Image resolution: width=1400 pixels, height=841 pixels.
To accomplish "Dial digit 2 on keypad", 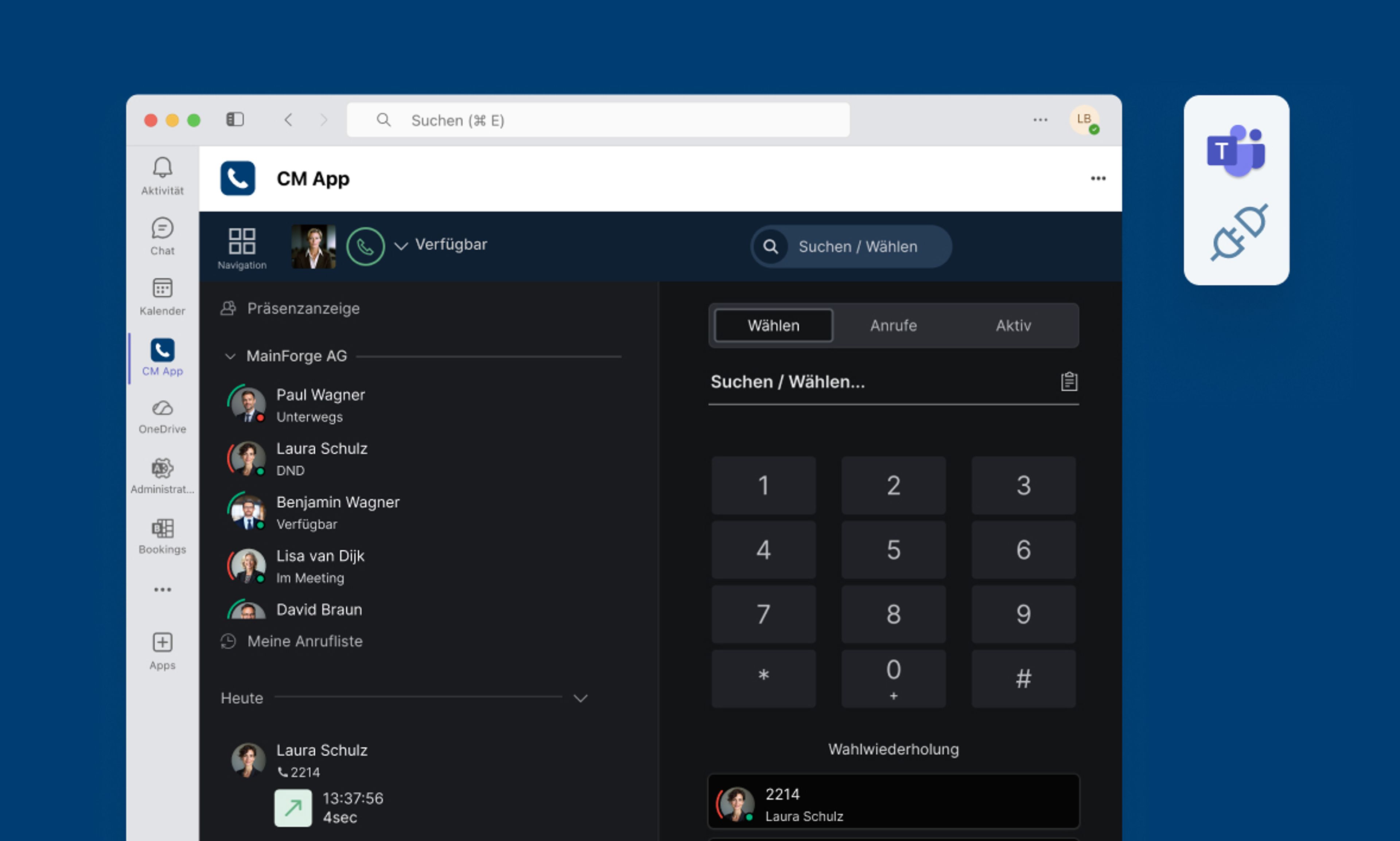I will [893, 486].
